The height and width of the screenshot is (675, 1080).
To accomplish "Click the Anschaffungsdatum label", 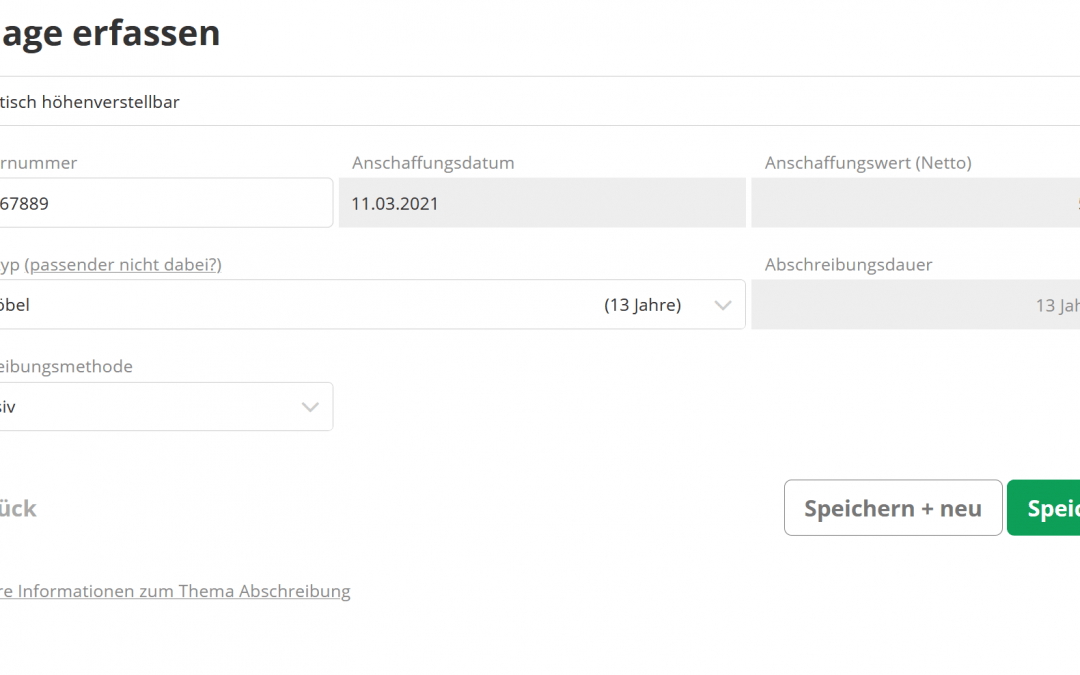I will 433,163.
